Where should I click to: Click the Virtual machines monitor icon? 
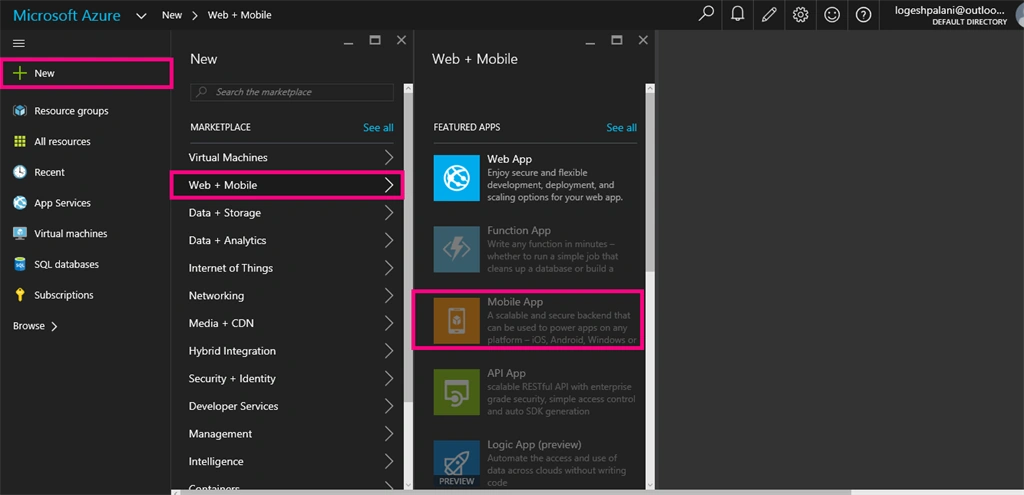(20, 234)
